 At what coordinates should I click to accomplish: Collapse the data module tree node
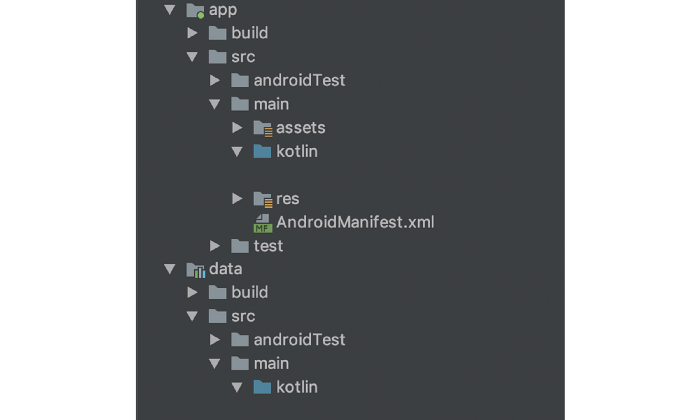point(169,269)
